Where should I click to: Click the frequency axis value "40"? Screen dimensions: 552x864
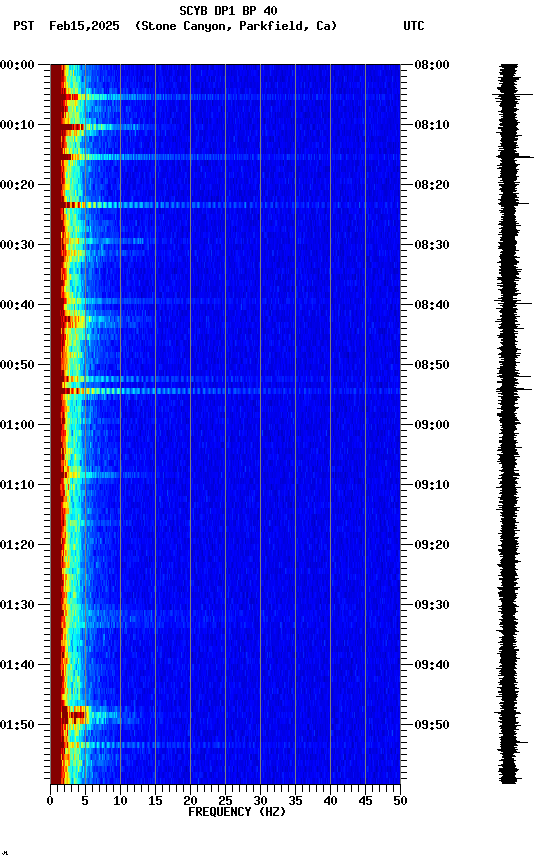click(x=330, y=801)
